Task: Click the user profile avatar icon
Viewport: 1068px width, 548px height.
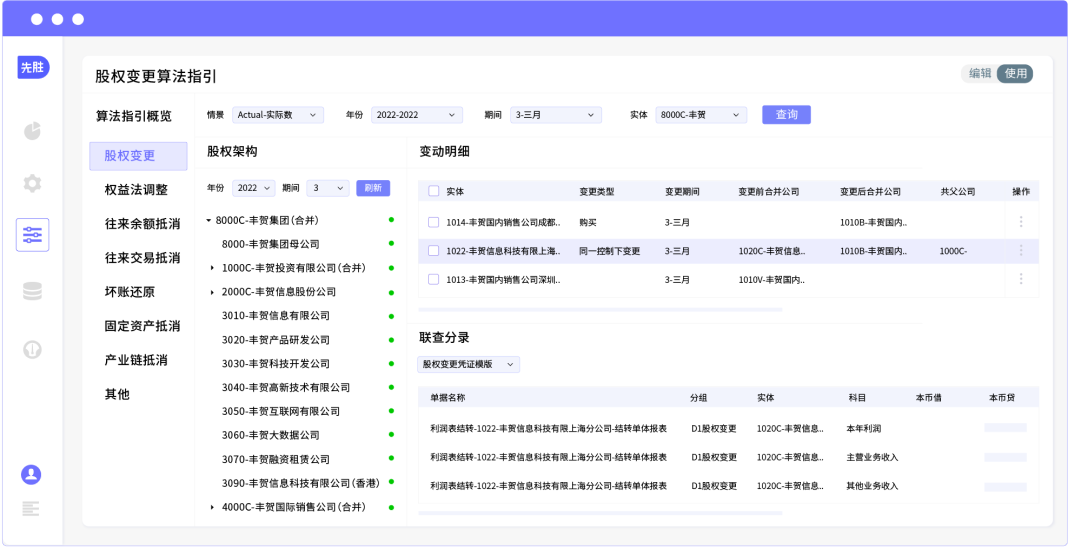Action: 32,474
